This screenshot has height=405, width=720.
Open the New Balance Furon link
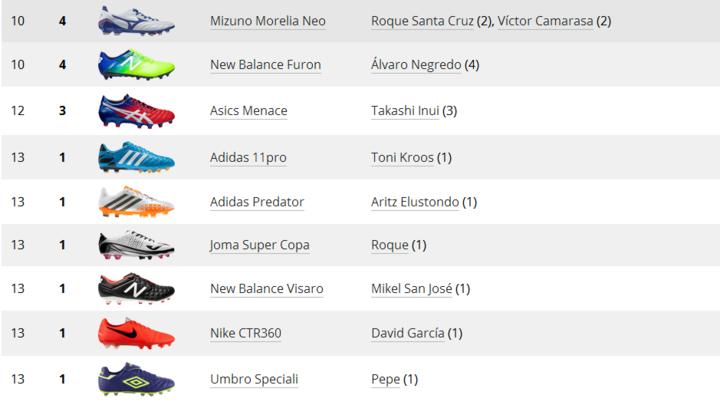(x=265, y=65)
